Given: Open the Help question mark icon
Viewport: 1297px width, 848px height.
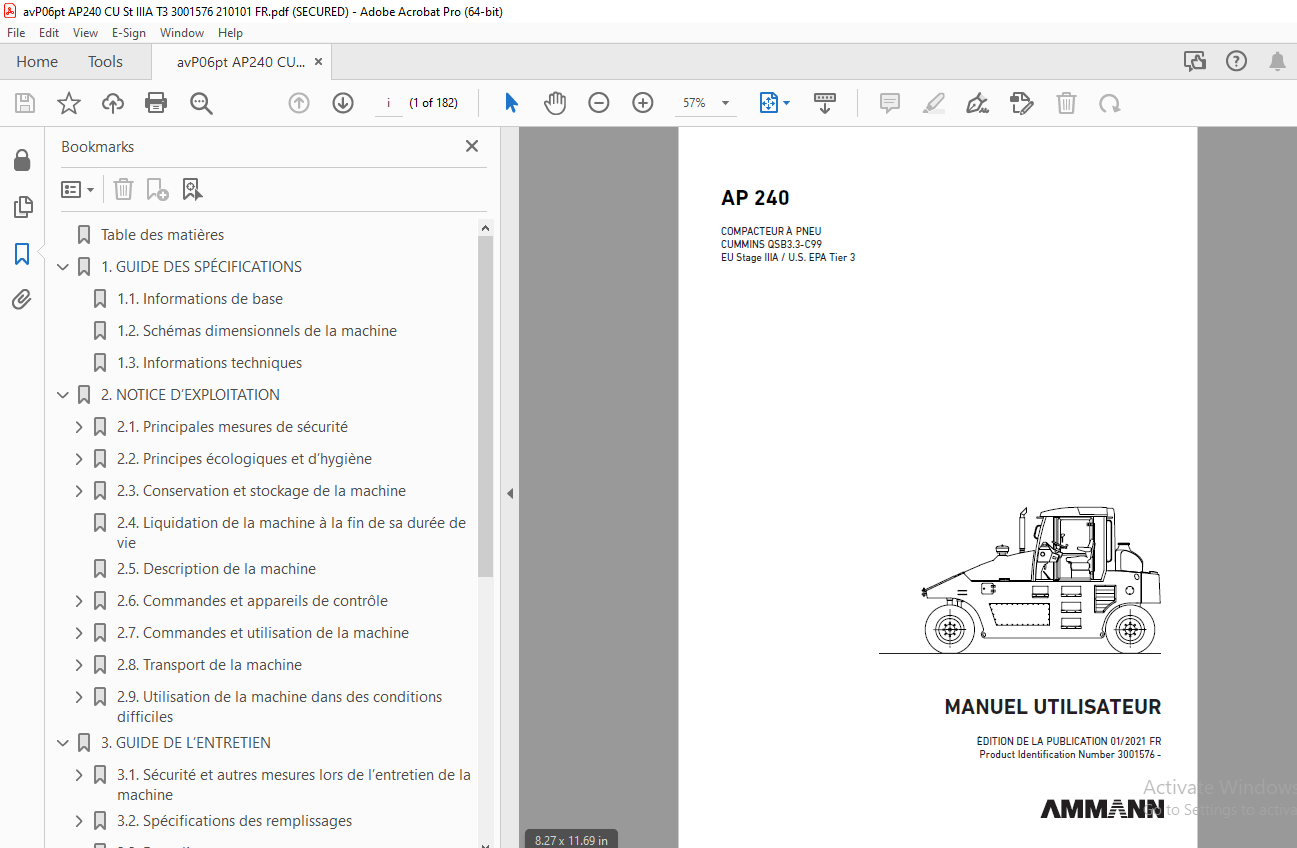Looking at the screenshot, I should tap(1237, 62).
